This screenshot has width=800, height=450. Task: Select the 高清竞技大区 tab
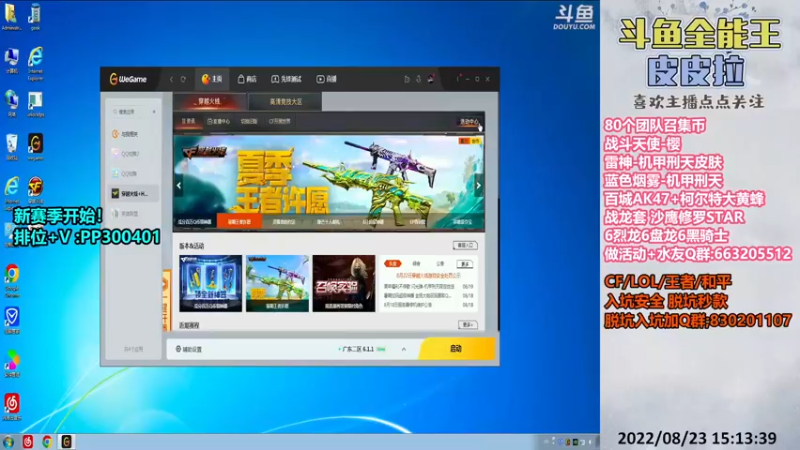coord(286,102)
